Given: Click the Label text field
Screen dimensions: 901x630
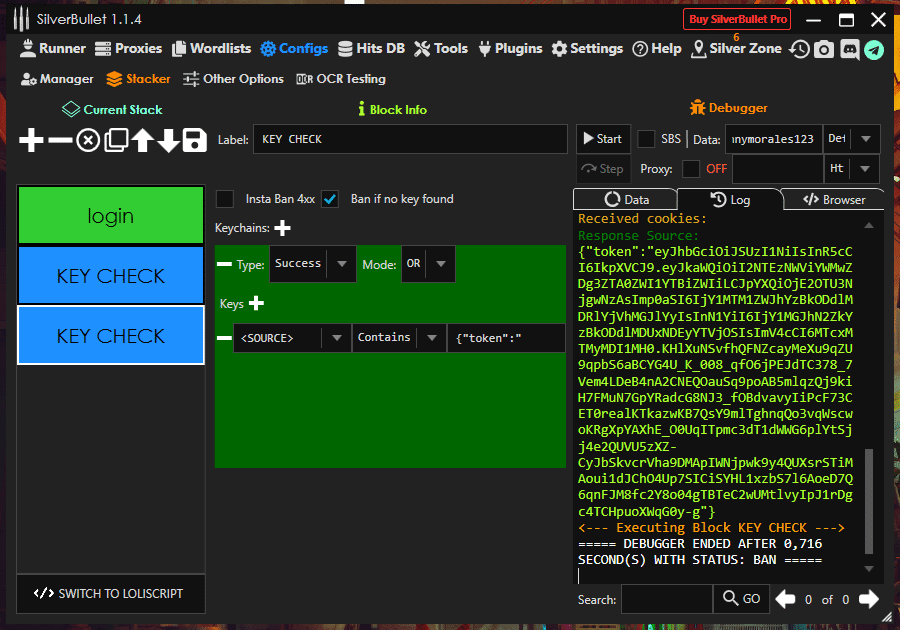Looking at the screenshot, I should 410,139.
